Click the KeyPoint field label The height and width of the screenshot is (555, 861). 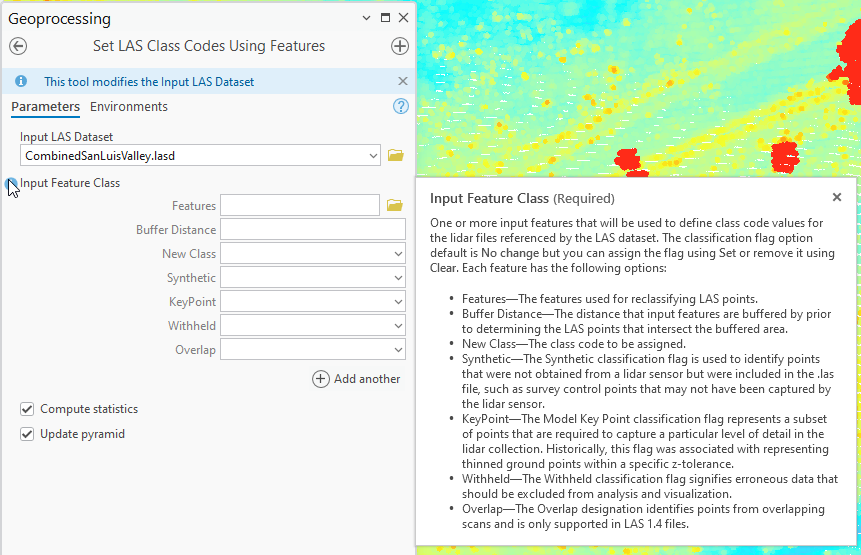tap(192, 302)
